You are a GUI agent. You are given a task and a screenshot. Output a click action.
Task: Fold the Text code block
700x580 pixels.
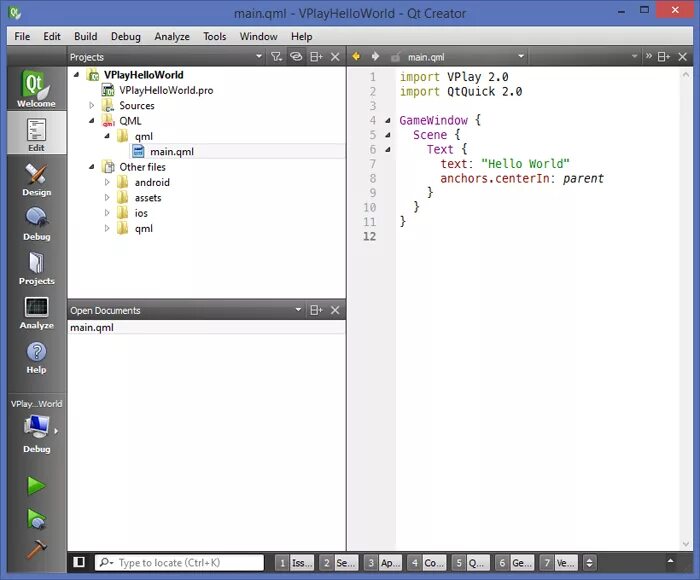(388, 150)
